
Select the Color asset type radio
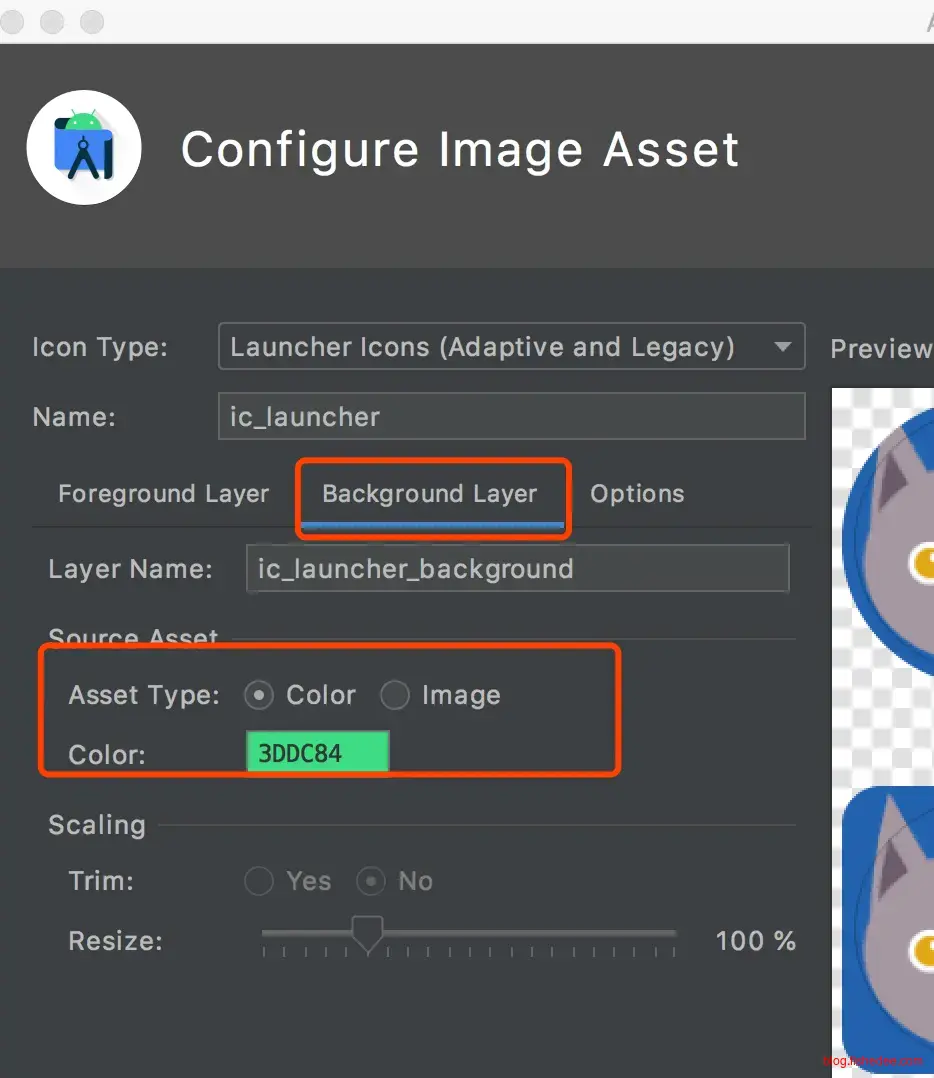coord(259,695)
